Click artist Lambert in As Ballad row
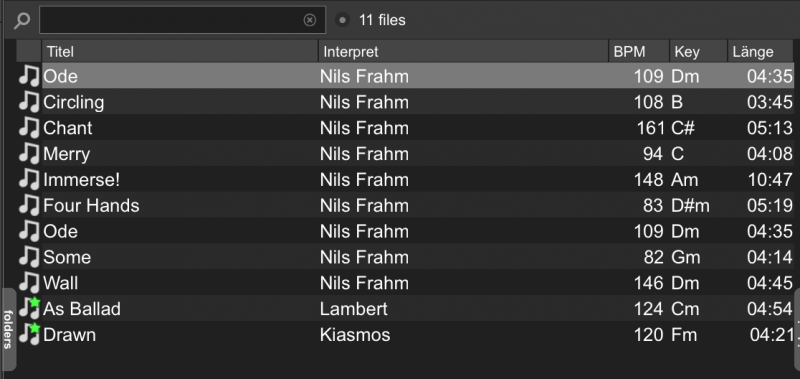The height and width of the screenshot is (379, 800). point(354,309)
